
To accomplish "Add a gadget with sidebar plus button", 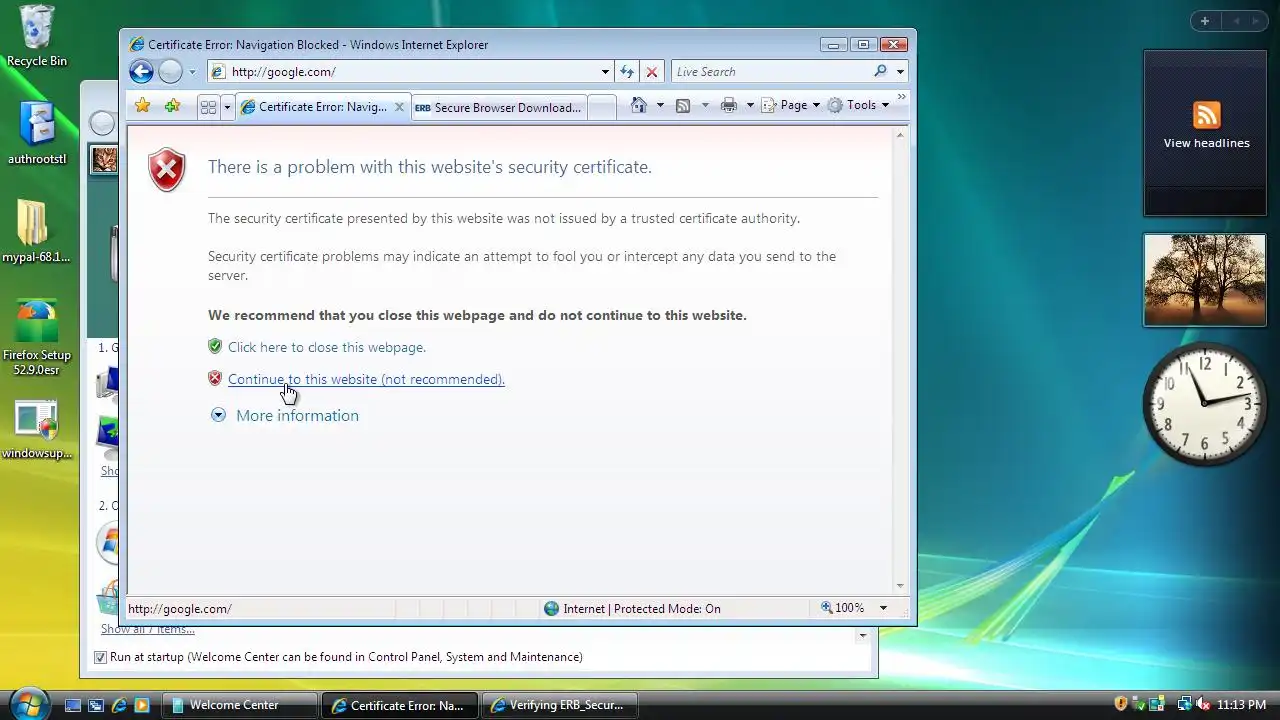I will (x=1205, y=21).
